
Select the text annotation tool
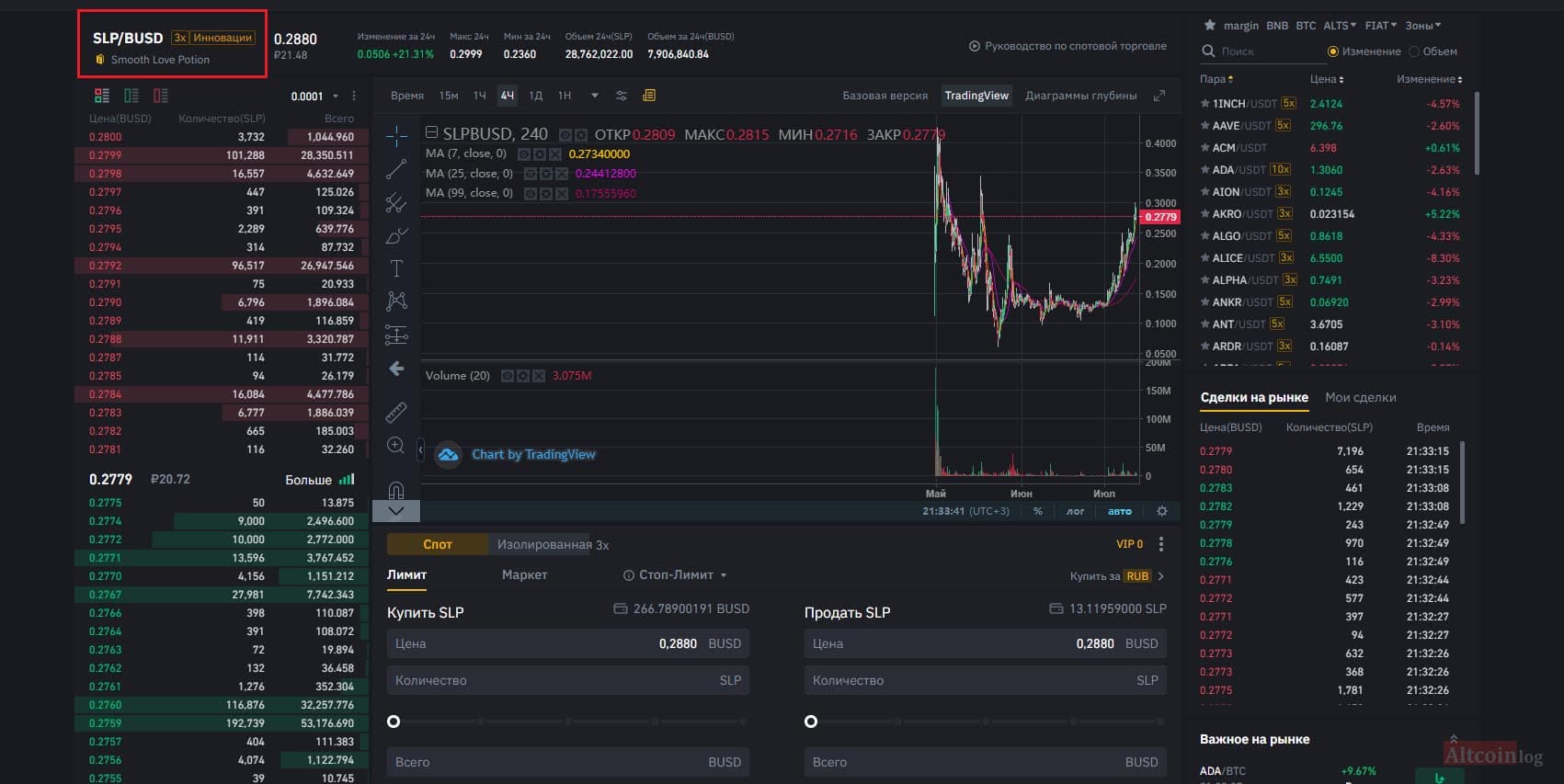point(396,268)
